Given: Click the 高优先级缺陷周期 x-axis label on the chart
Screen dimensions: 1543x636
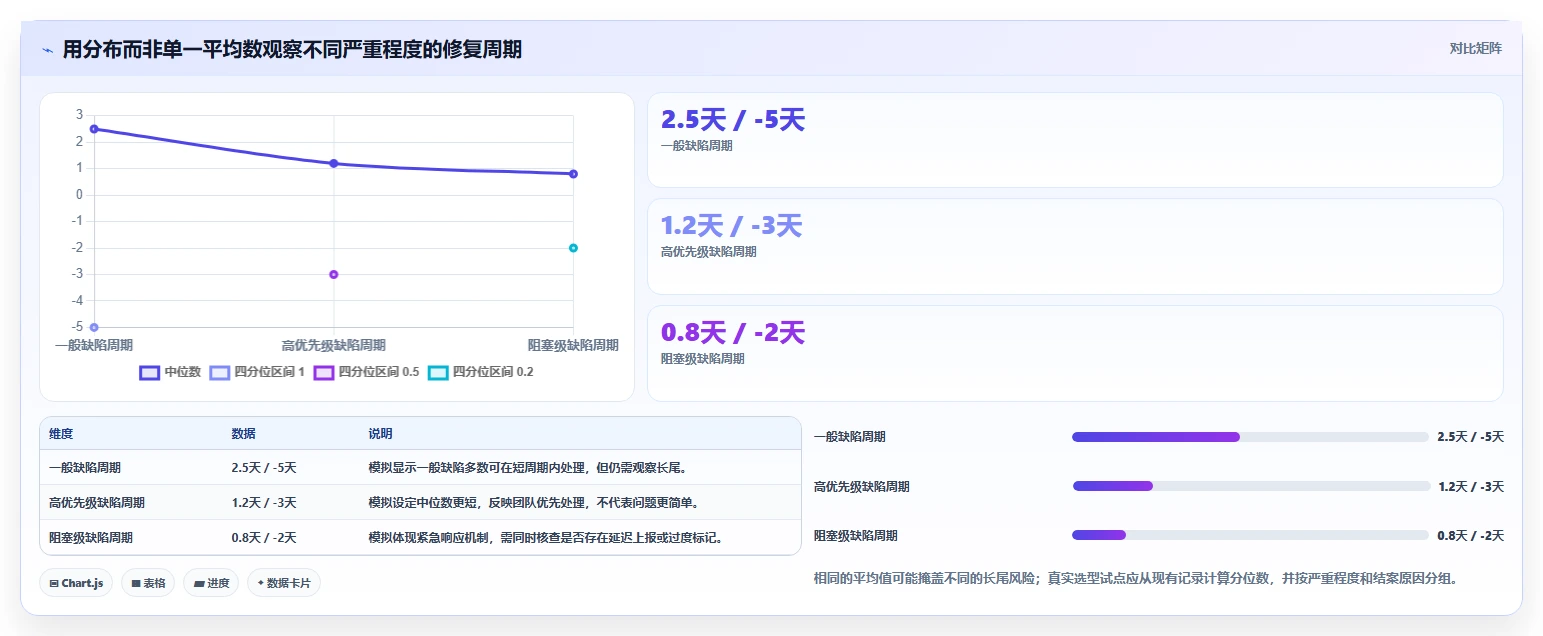Looking at the screenshot, I should coord(334,345).
